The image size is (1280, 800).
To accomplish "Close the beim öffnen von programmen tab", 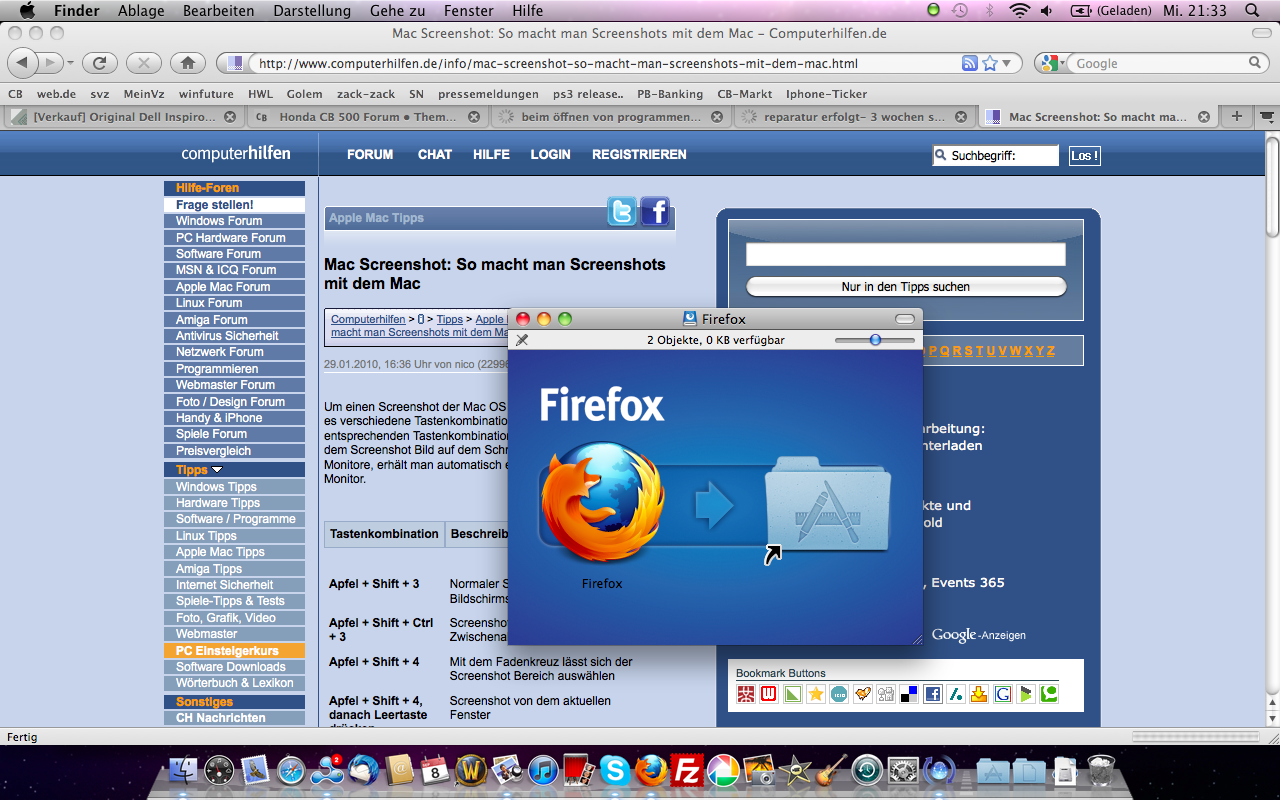I will 717,117.
